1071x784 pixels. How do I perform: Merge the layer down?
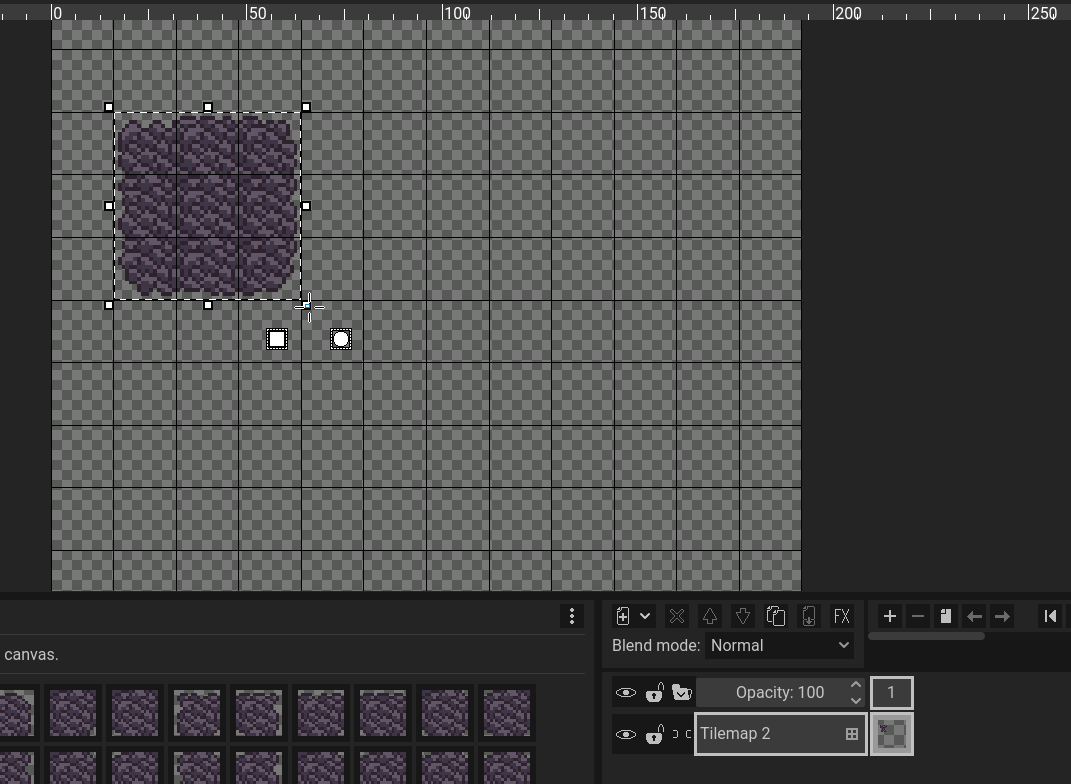click(809, 616)
